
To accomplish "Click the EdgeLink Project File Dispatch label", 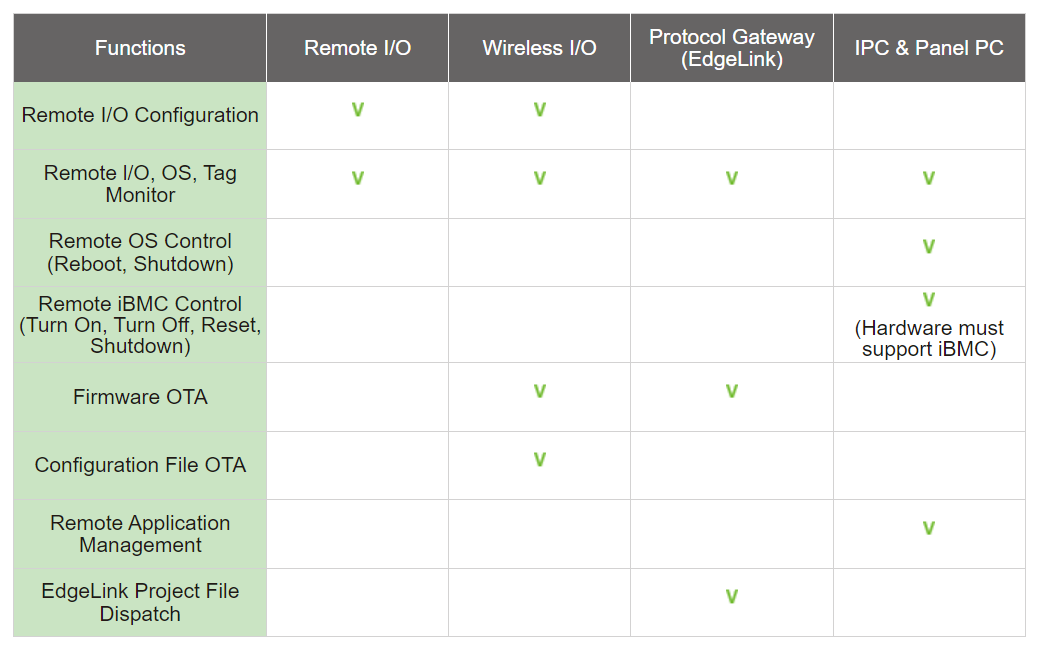I will point(140,602).
